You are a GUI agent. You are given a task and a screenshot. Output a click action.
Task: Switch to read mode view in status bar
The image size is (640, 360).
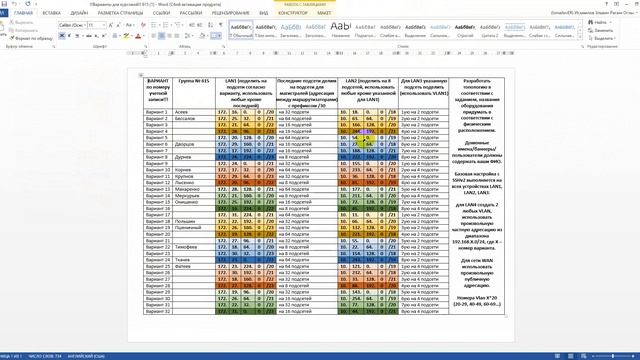click(x=557, y=356)
